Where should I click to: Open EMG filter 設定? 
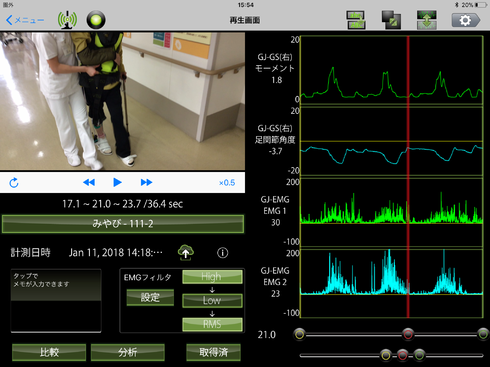150,297
